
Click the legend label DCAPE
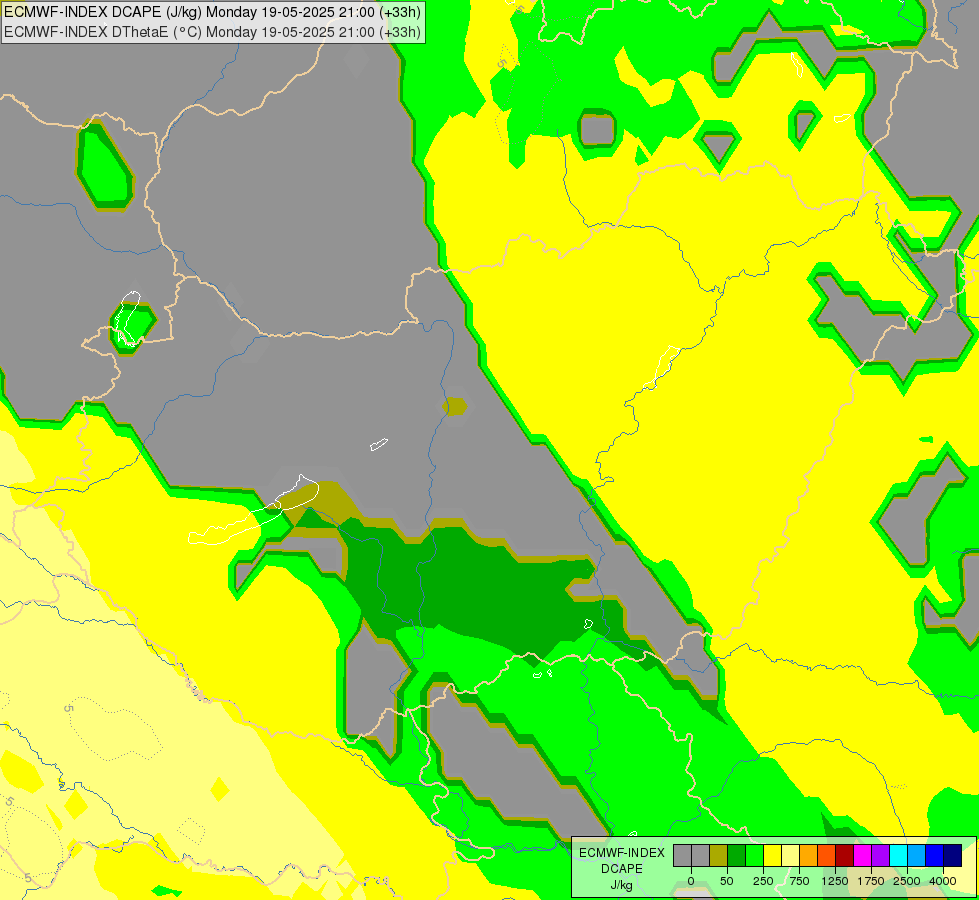click(x=622, y=869)
